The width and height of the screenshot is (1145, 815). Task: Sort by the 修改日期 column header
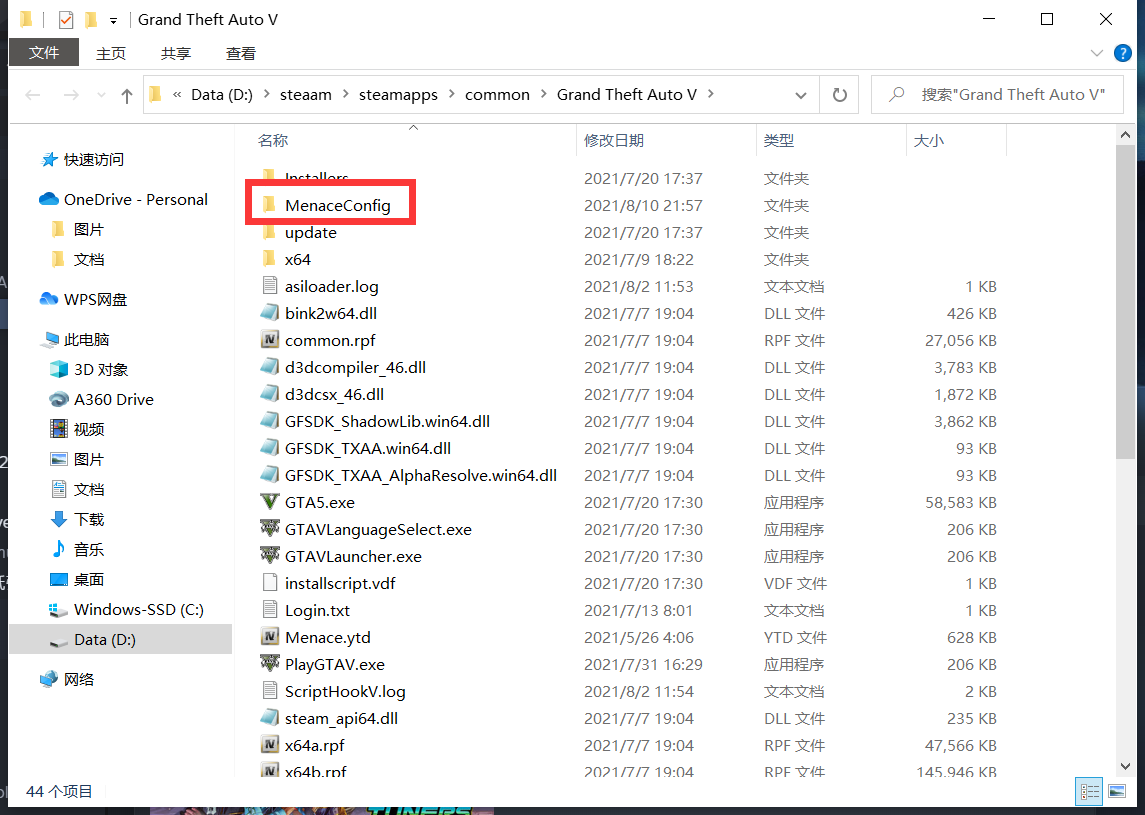pos(614,140)
